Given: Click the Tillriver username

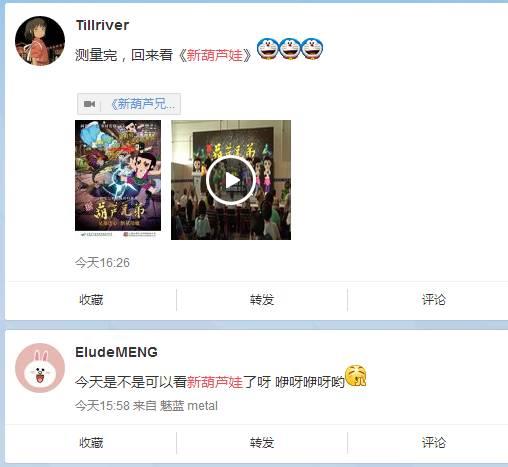Looking at the screenshot, I should (102, 25).
